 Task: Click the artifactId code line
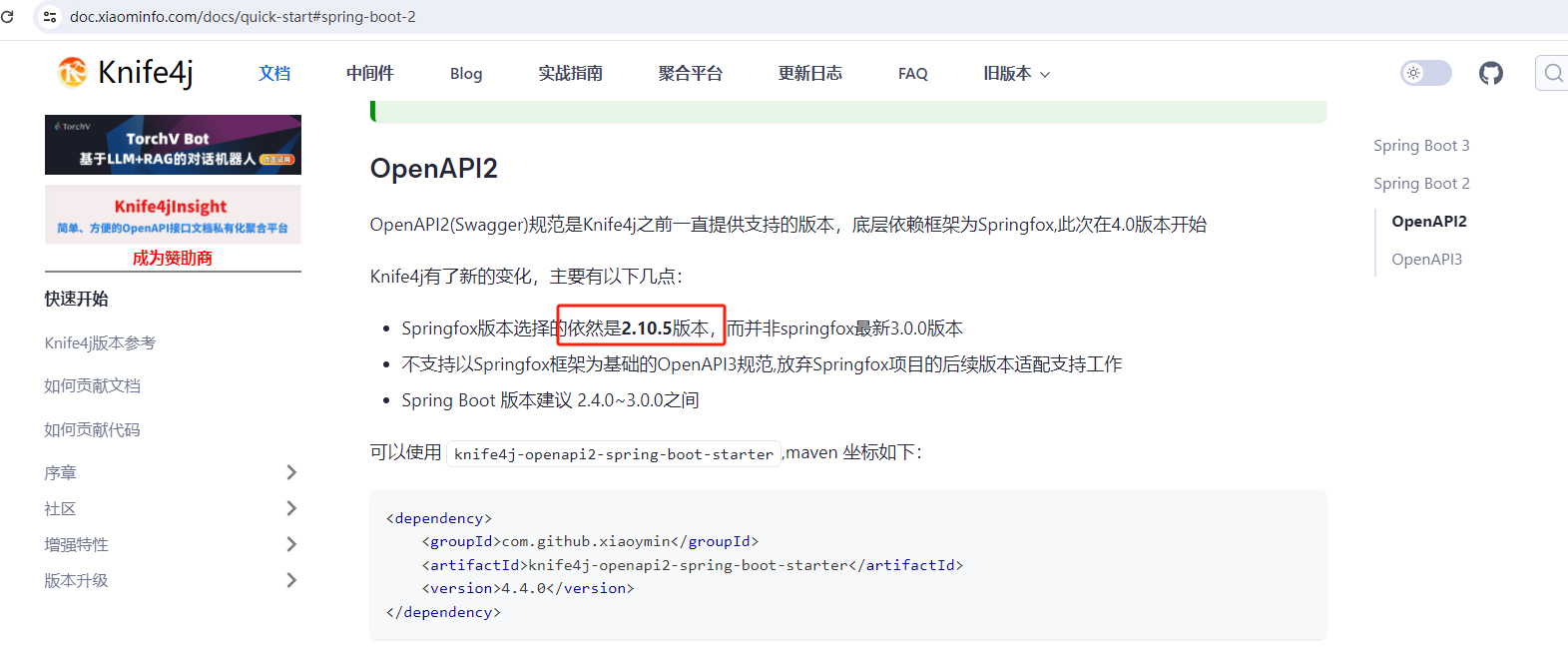[x=693, y=565]
